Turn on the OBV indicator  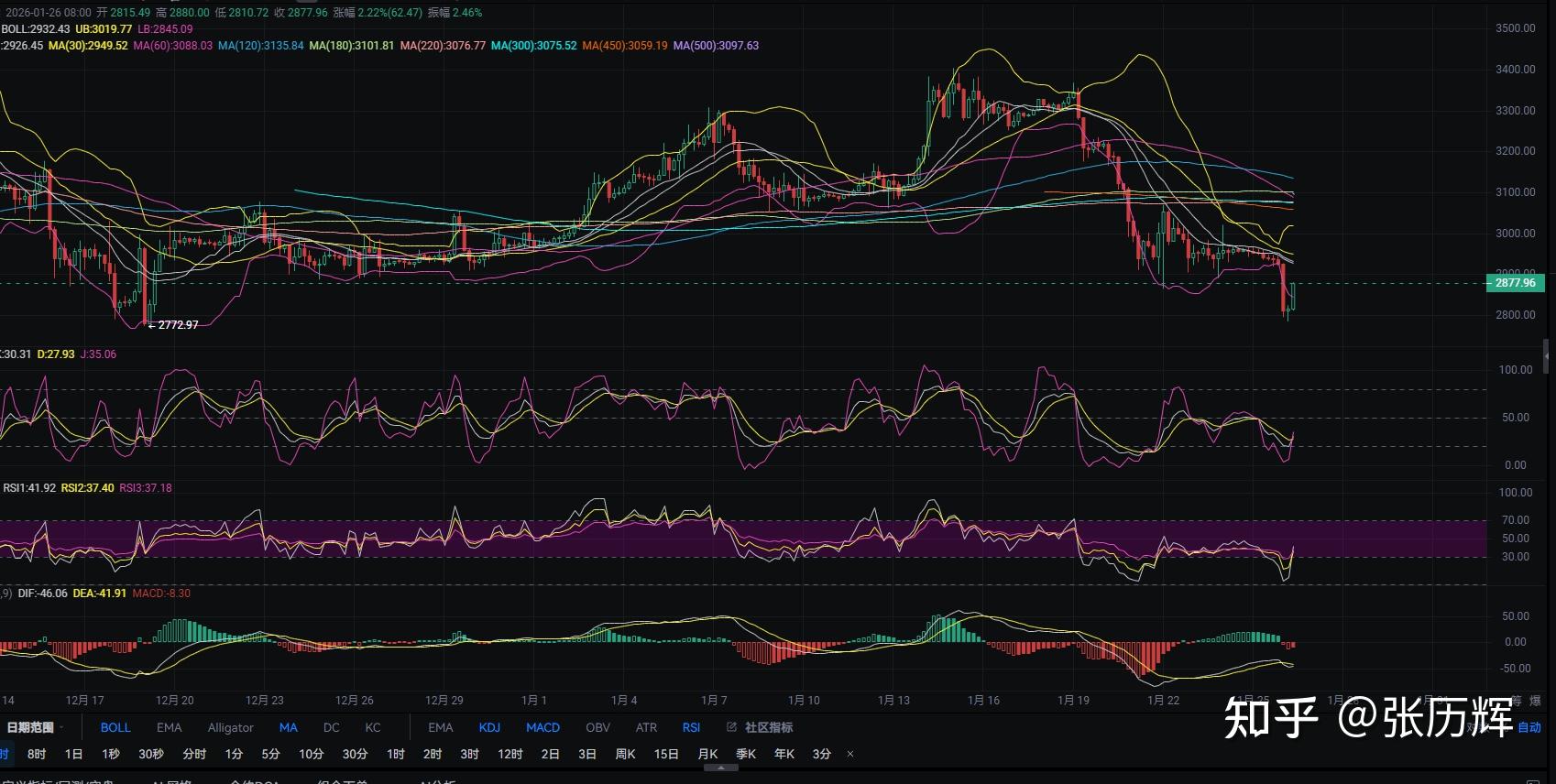pos(597,727)
